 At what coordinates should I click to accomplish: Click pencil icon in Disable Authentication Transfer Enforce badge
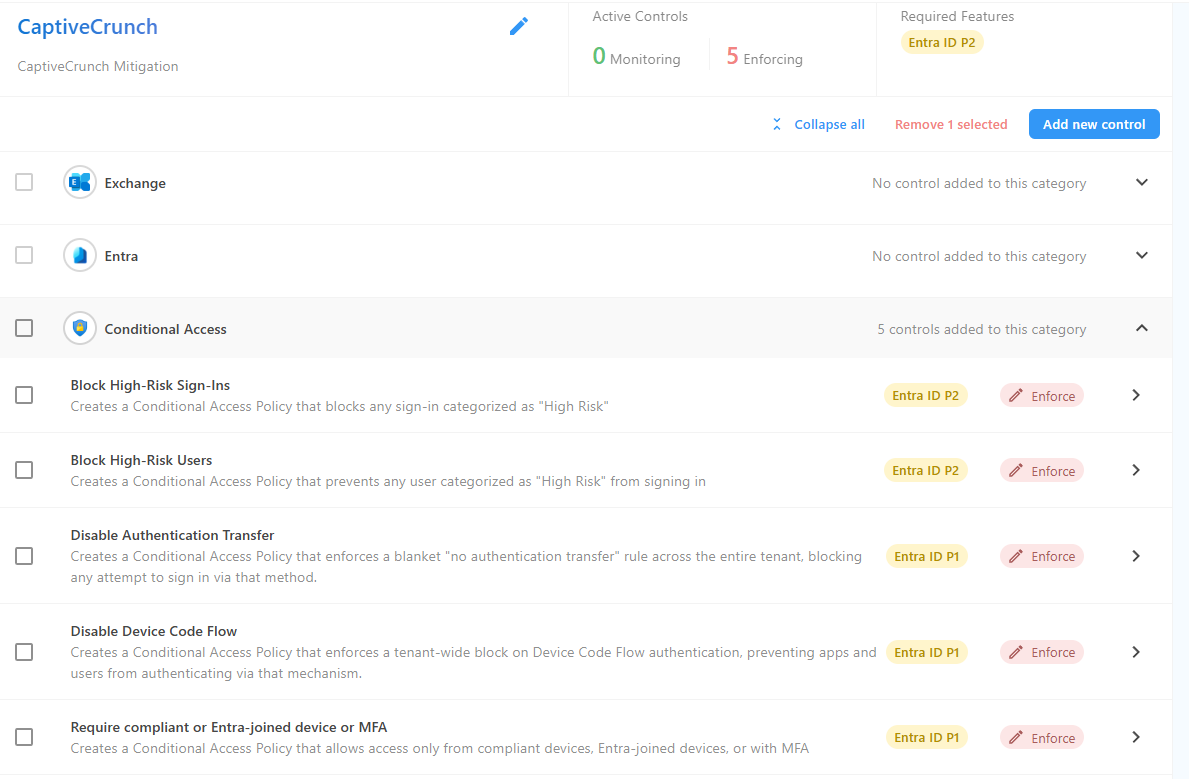coord(1016,556)
